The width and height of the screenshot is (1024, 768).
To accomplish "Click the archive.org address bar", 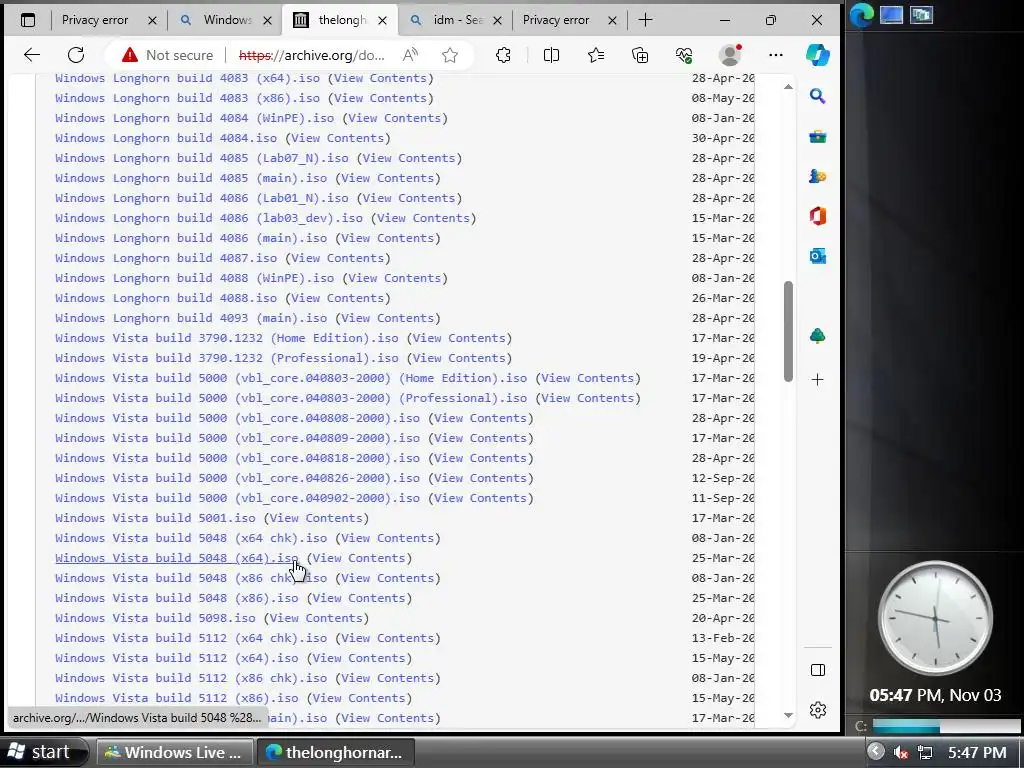I will coord(312,56).
